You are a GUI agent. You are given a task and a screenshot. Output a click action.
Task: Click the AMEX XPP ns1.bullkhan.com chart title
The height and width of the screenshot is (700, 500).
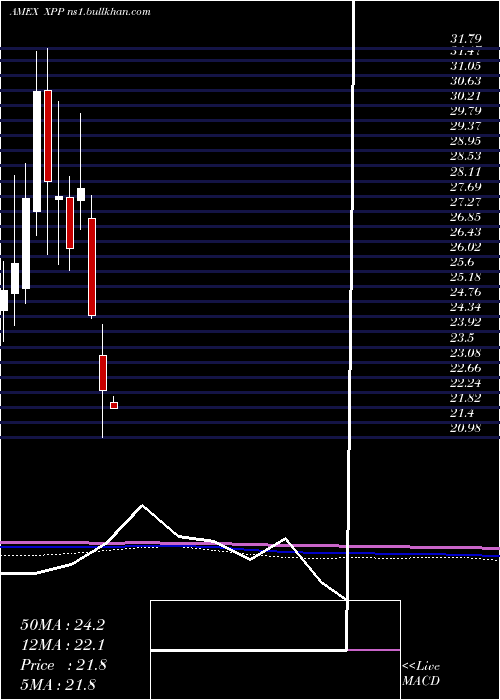(79, 12)
